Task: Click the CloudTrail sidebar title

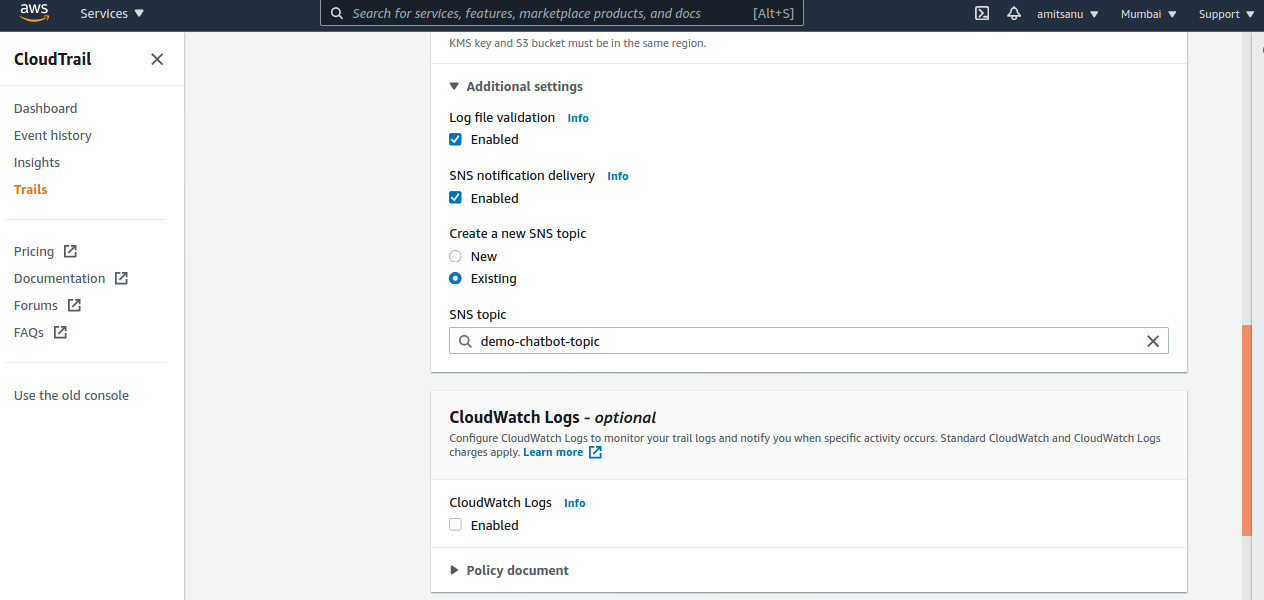Action: coord(52,59)
